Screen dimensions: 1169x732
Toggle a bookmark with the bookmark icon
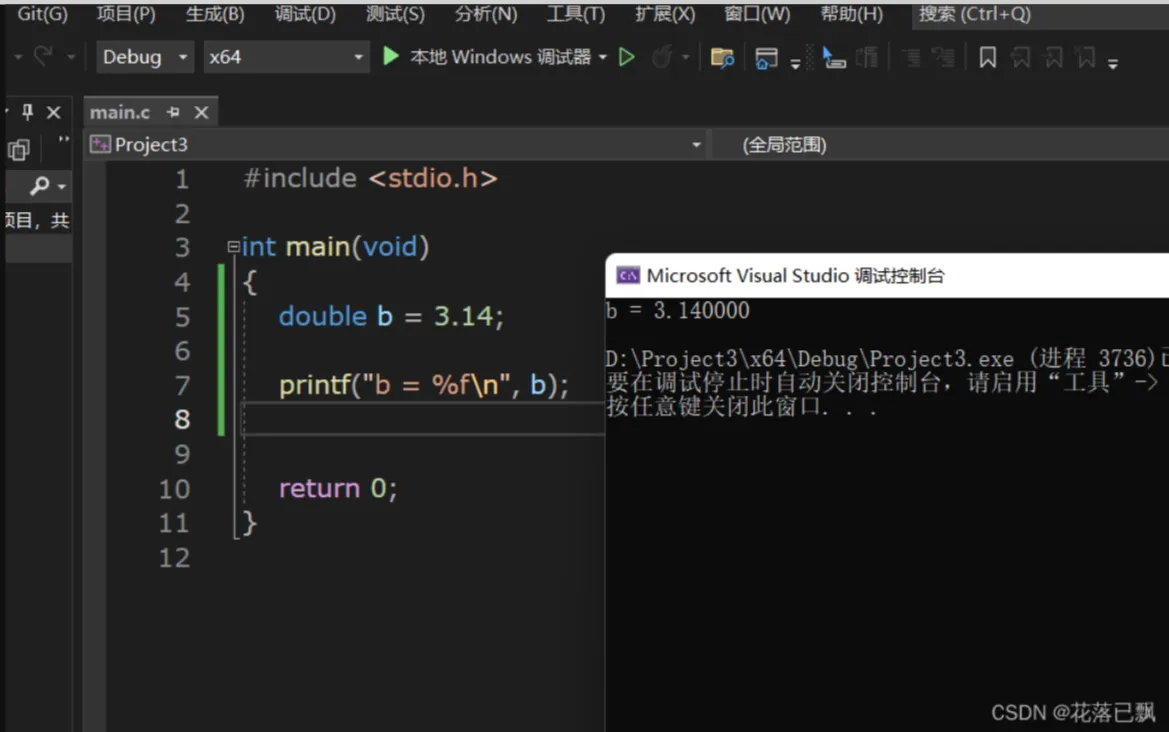(x=987, y=57)
